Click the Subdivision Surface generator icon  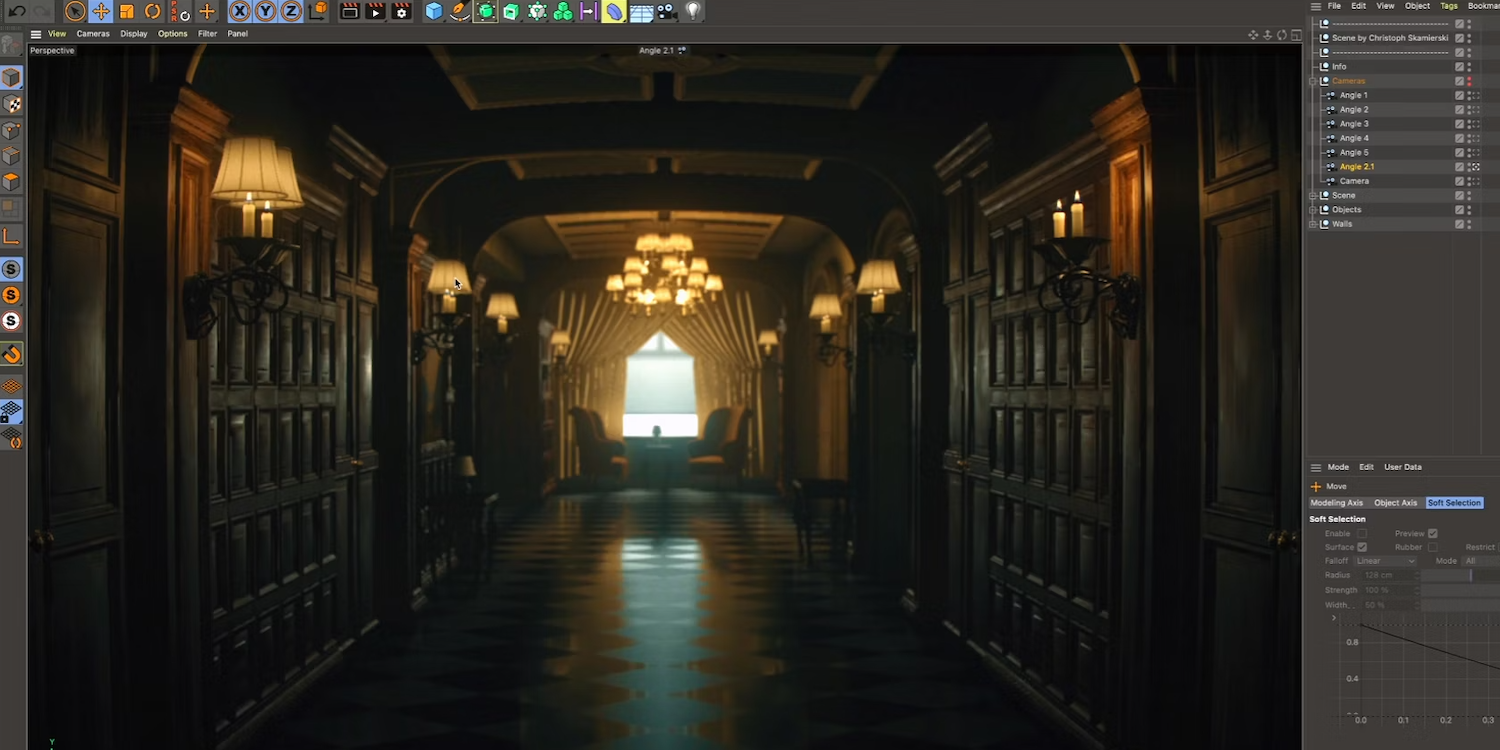[486, 11]
